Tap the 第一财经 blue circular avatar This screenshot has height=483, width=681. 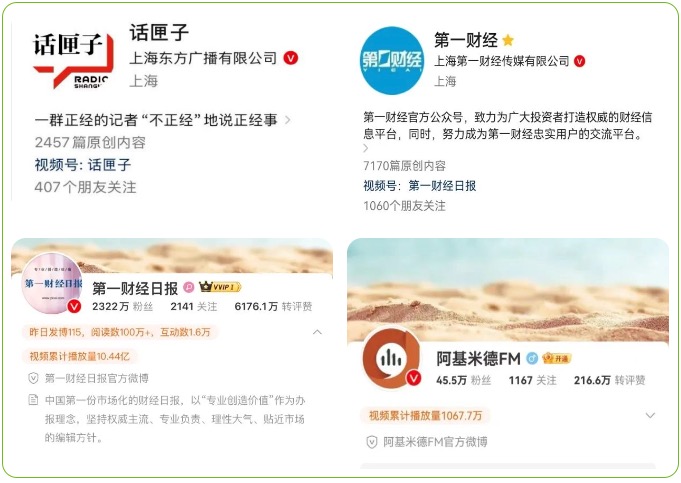coord(392,60)
